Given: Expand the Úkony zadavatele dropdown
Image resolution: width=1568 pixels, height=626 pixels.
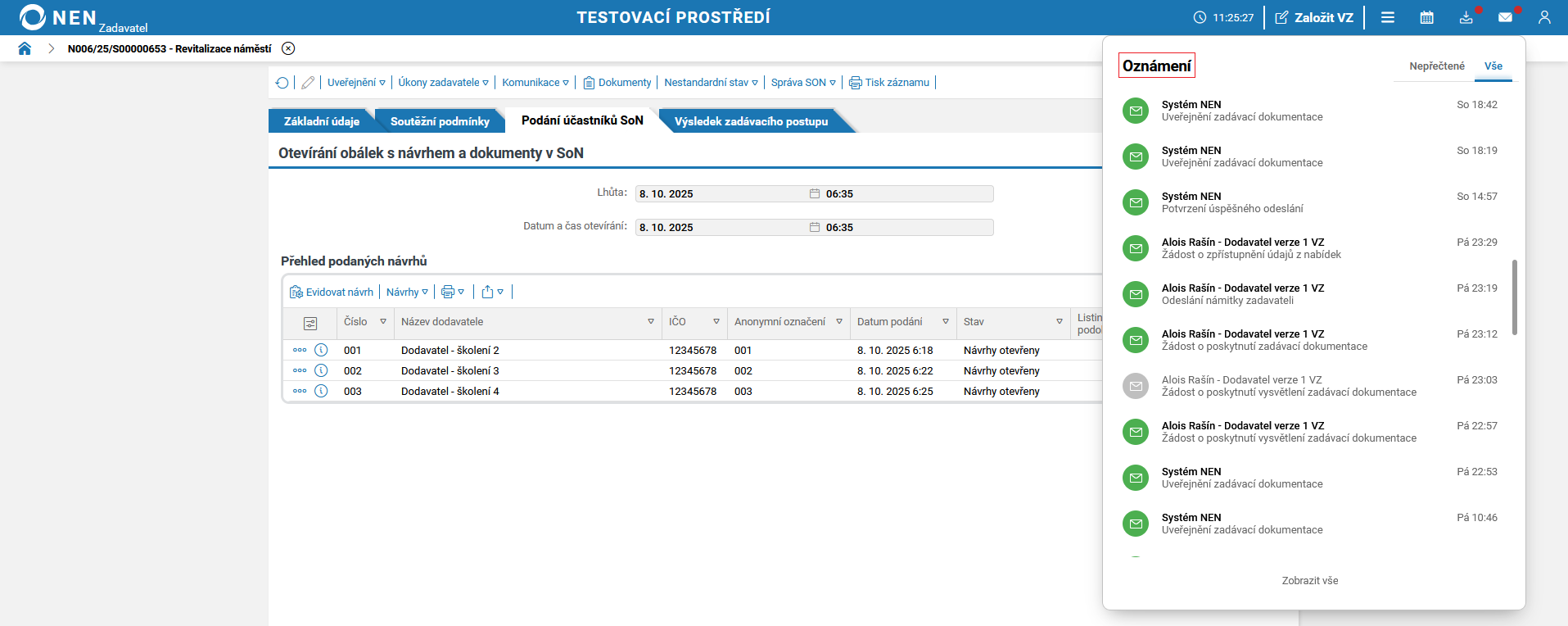Looking at the screenshot, I should pyautogui.click(x=443, y=83).
